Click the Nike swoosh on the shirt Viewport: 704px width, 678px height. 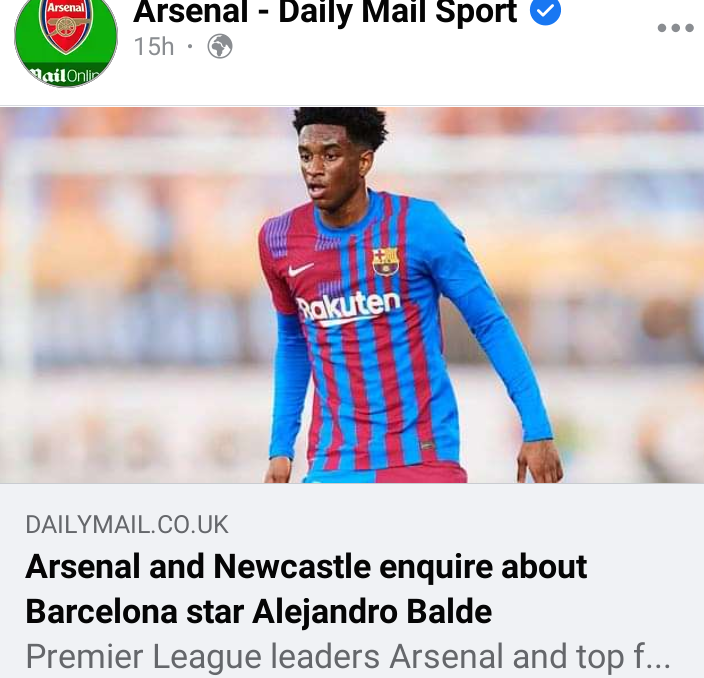(x=300, y=269)
